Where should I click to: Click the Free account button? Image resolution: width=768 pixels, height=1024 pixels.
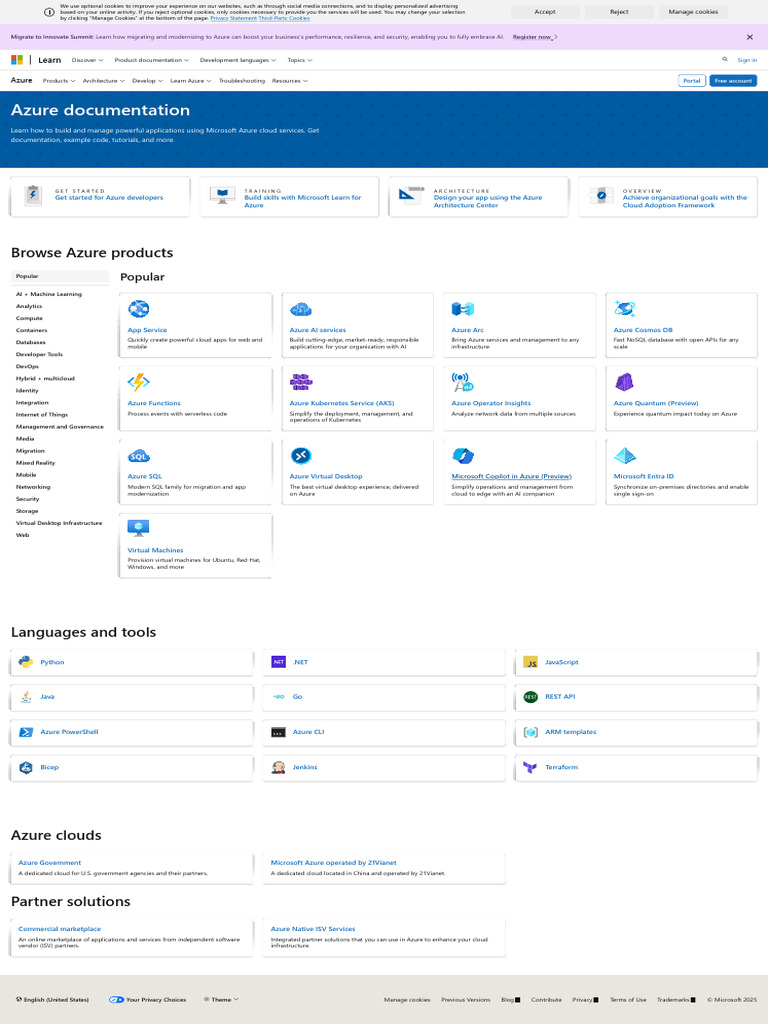(733, 81)
